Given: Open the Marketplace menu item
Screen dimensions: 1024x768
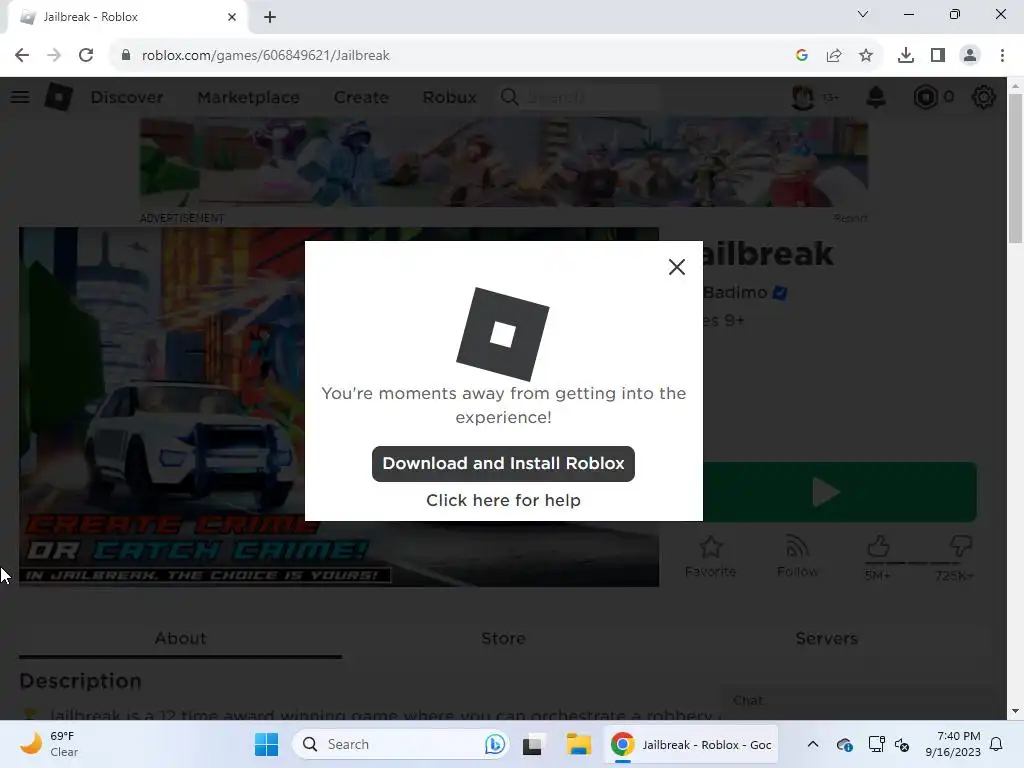Looking at the screenshot, I should (x=248, y=97).
